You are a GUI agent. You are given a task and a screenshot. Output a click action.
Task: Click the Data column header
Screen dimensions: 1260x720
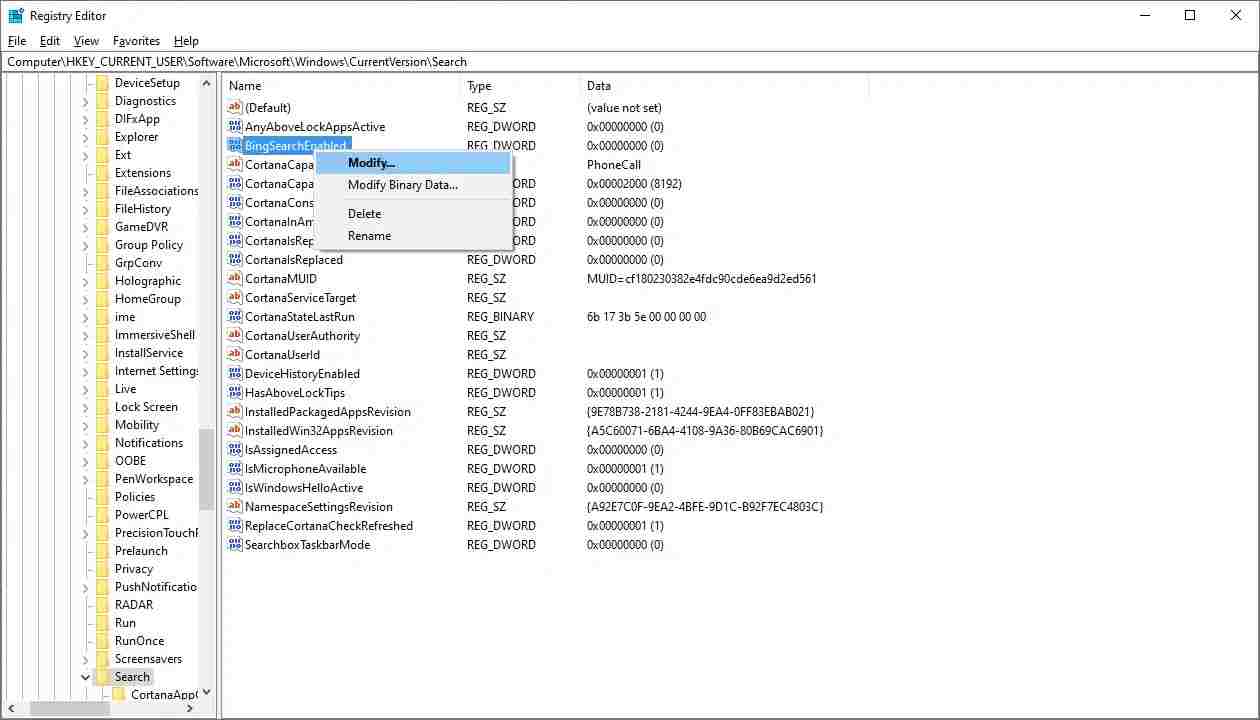[x=724, y=86]
